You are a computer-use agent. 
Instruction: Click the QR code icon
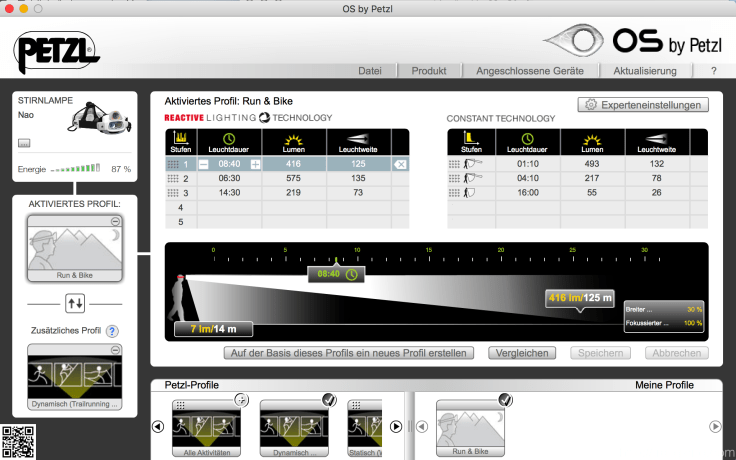click(19, 442)
